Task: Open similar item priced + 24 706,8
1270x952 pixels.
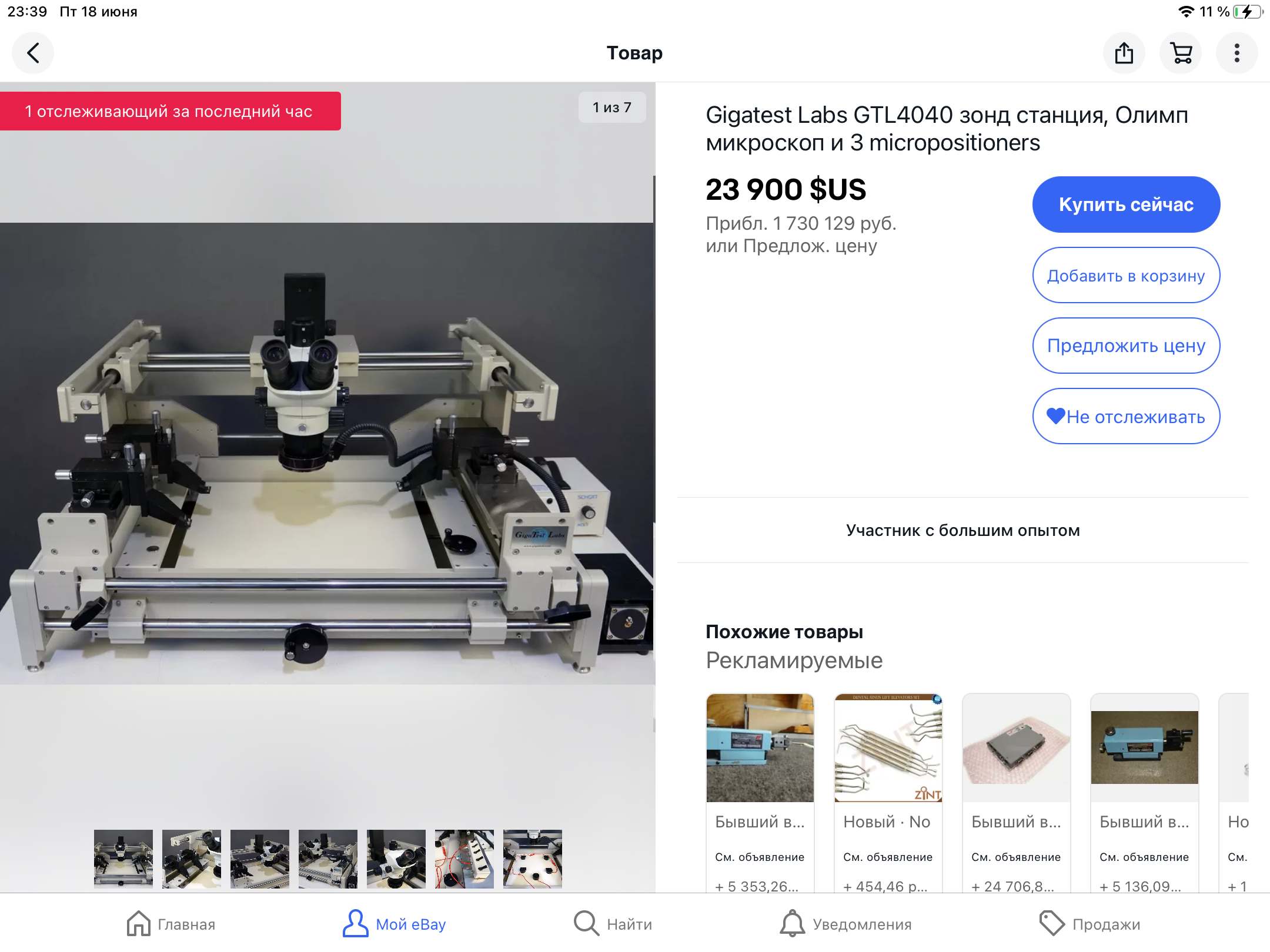Action: point(1016,793)
